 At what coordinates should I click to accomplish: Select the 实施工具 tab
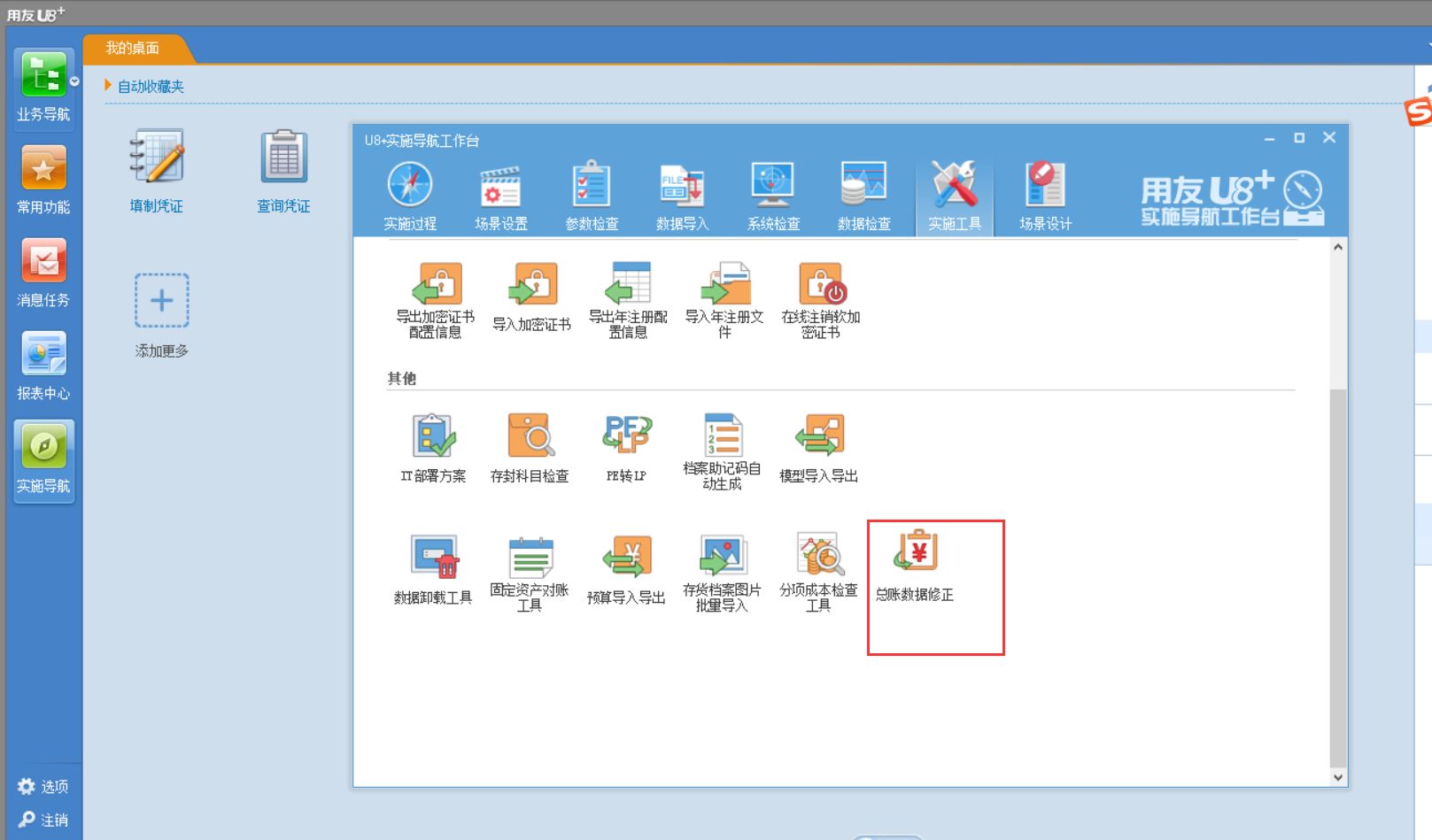[x=955, y=197]
